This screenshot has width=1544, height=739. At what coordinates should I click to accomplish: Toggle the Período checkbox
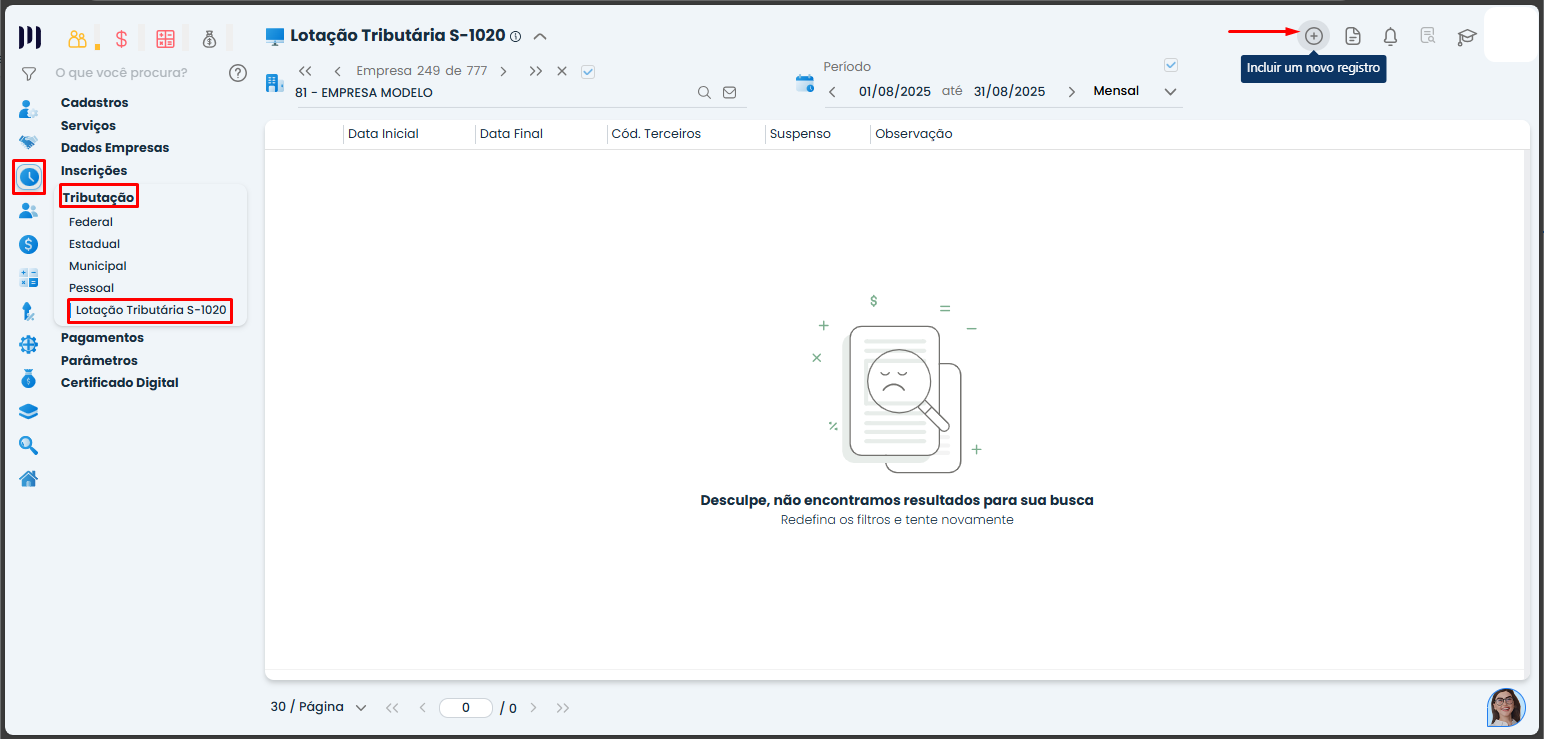1171,65
